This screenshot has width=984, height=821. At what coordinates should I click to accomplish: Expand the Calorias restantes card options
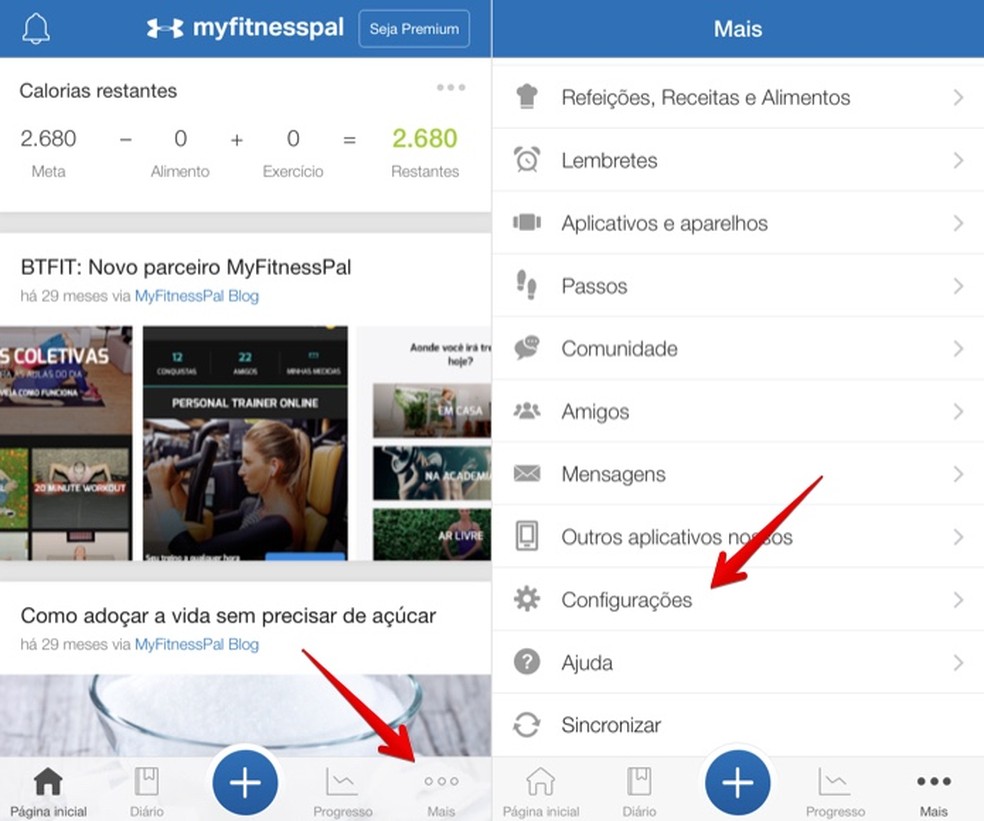(449, 87)
